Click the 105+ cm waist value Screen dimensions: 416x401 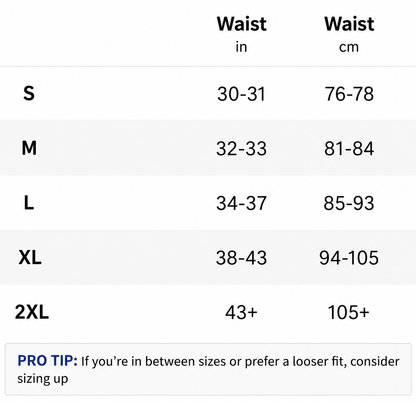coord(349,312)
